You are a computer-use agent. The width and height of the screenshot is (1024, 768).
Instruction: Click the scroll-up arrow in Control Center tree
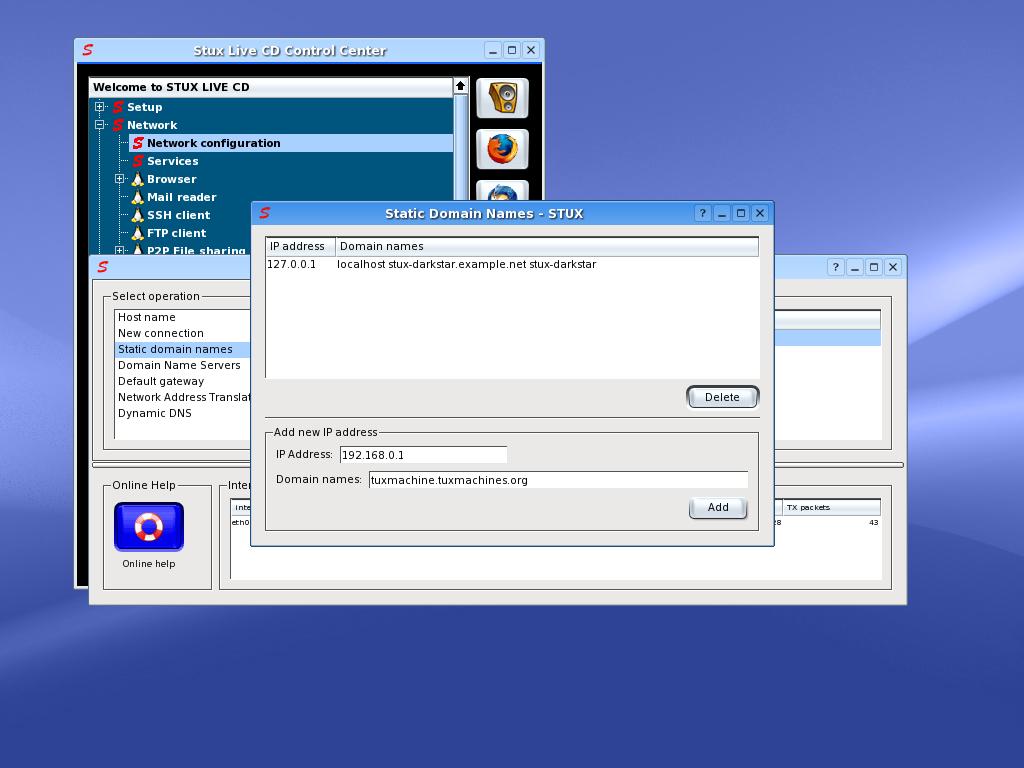[x=460, y=86]
